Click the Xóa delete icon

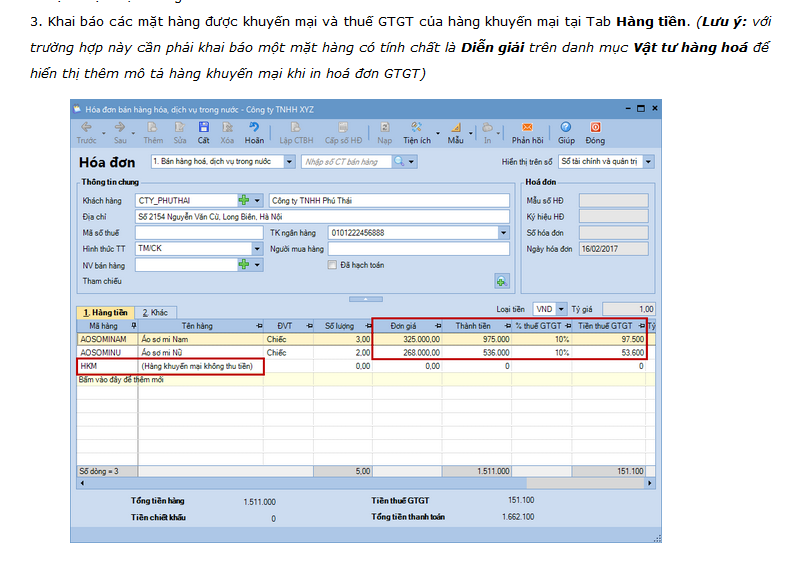[x=227, y=133]
